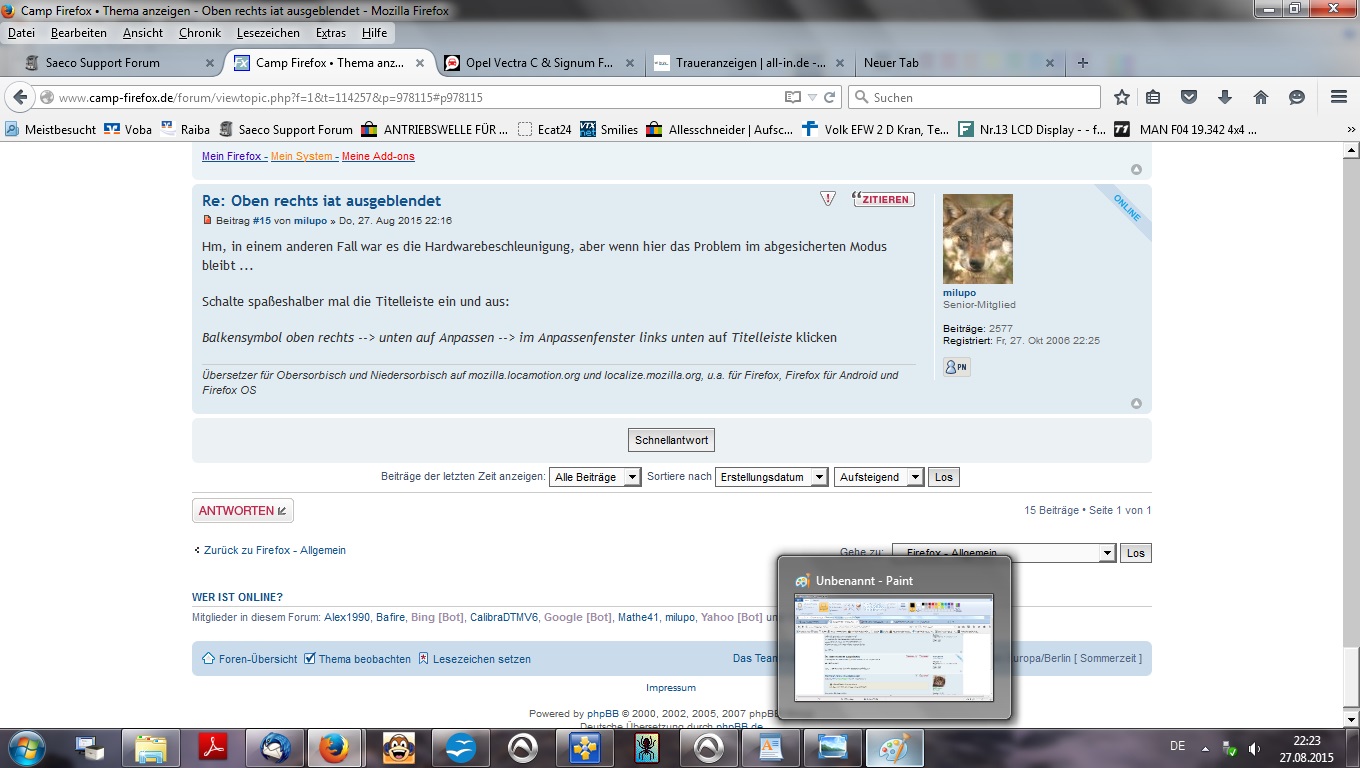Open the Smilies bookmark
The image size is (1360, 768).
coord(609,129)
